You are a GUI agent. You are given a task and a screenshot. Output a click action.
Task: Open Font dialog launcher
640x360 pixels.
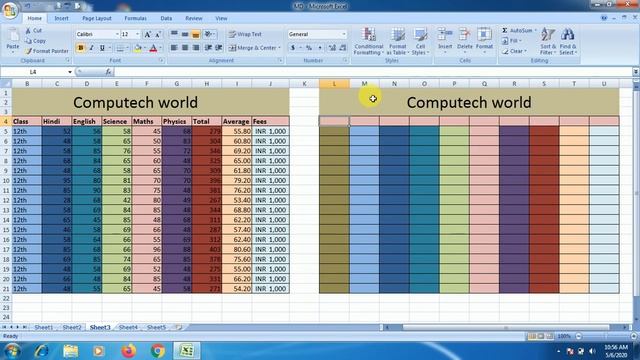161,60
